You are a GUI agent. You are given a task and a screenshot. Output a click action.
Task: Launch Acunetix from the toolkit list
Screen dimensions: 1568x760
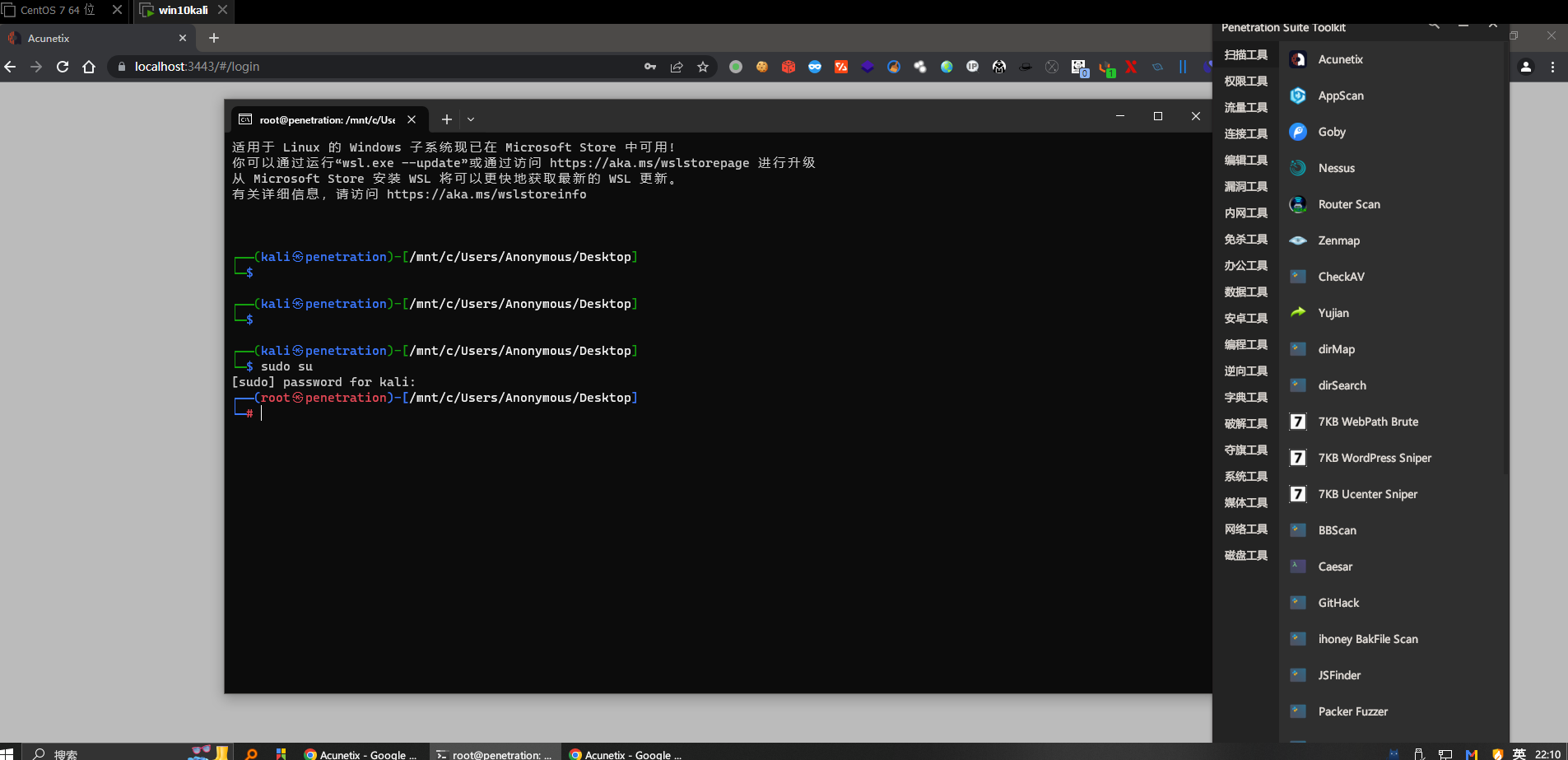point(1340,59)
